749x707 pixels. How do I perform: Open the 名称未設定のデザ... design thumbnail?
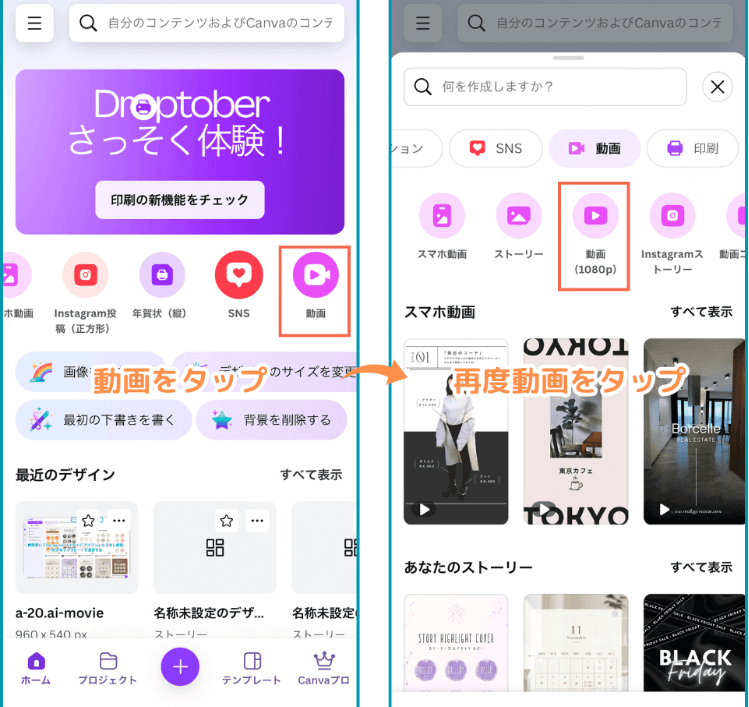pos(215,547)
